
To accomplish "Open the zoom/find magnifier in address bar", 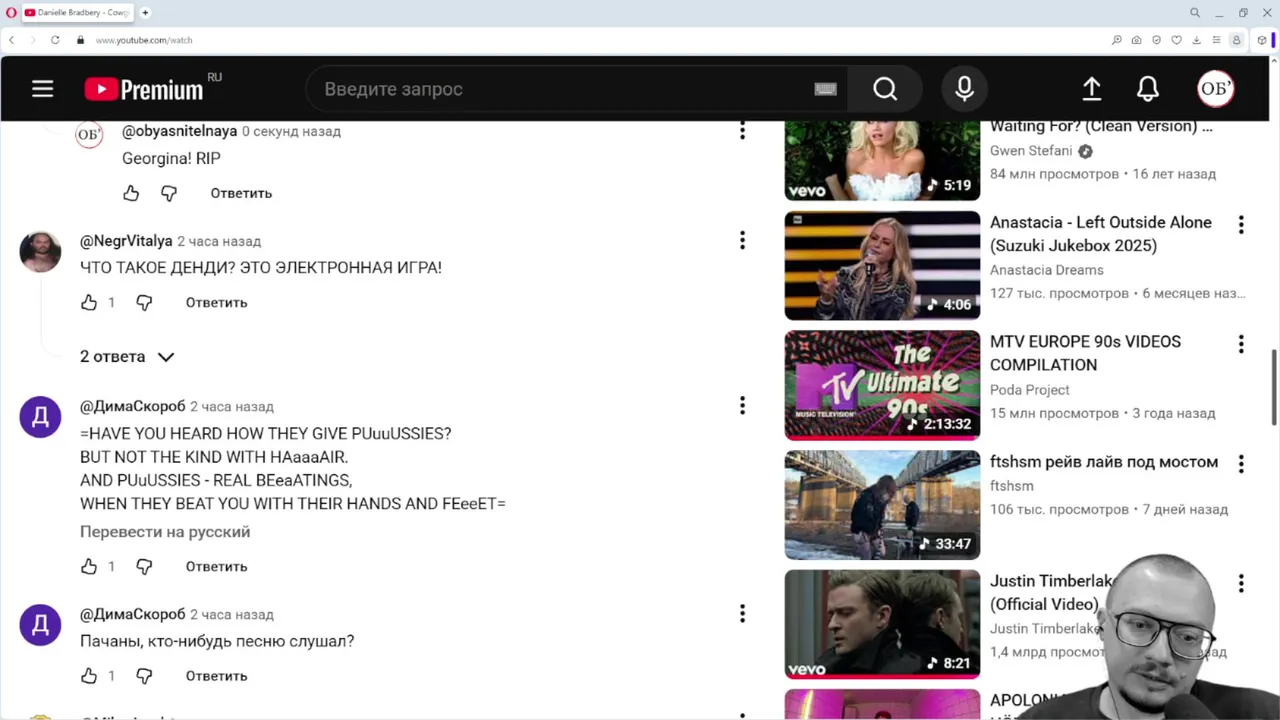I will tap(1116, 40).
